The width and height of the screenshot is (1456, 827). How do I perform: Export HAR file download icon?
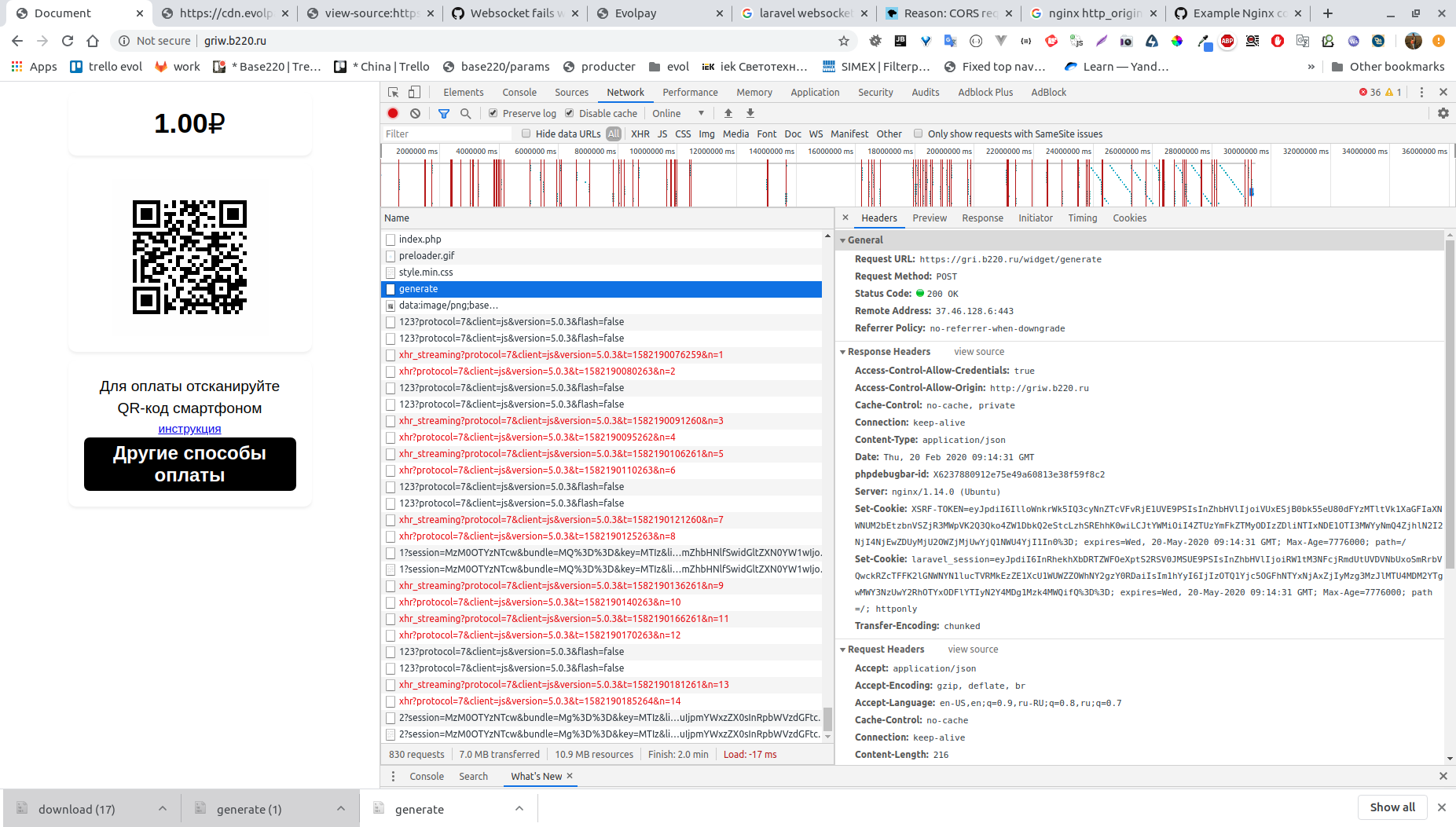pyautogui.click(x=750, y=113)
